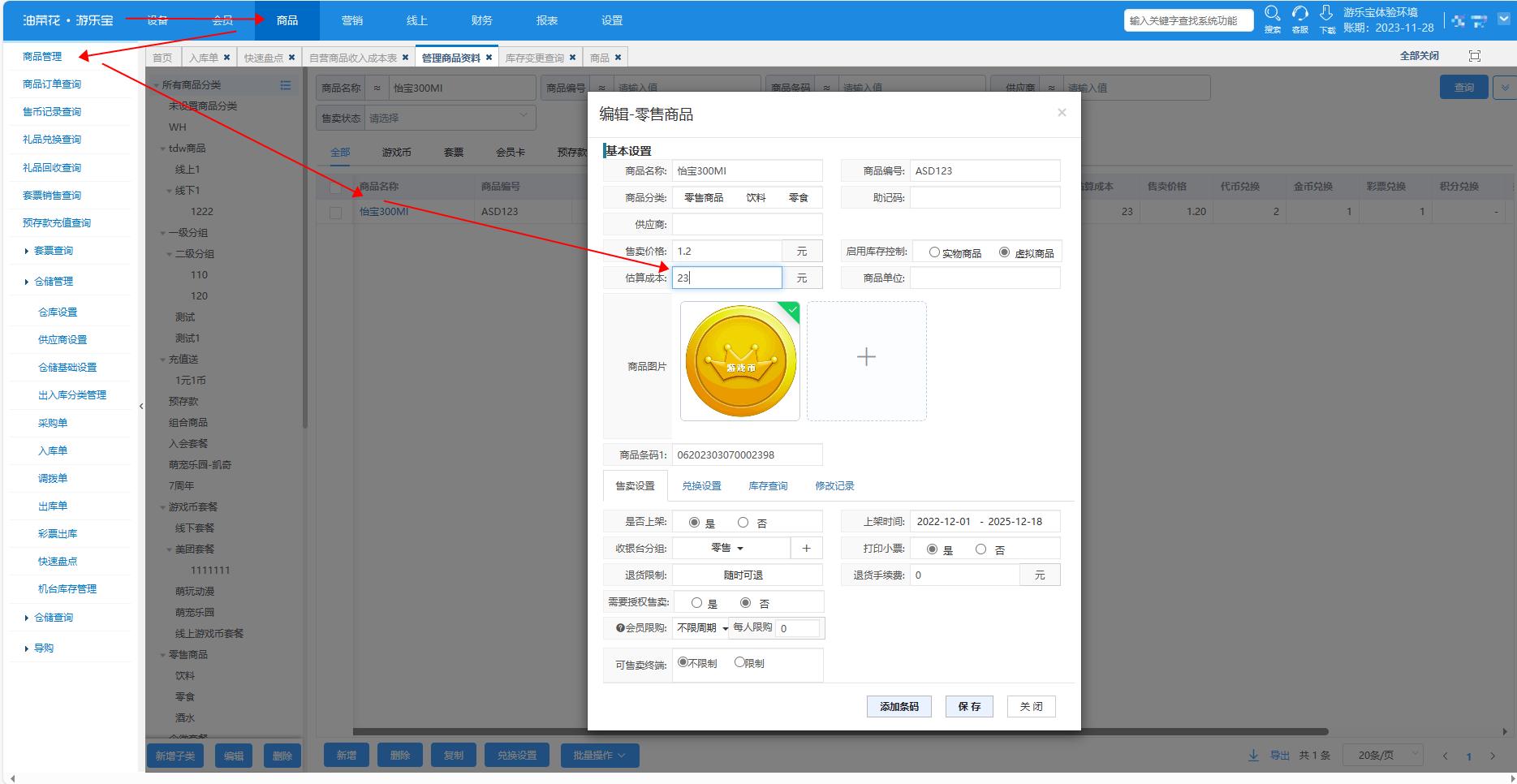Close the 管理商品资料 tab with its X

489,58
